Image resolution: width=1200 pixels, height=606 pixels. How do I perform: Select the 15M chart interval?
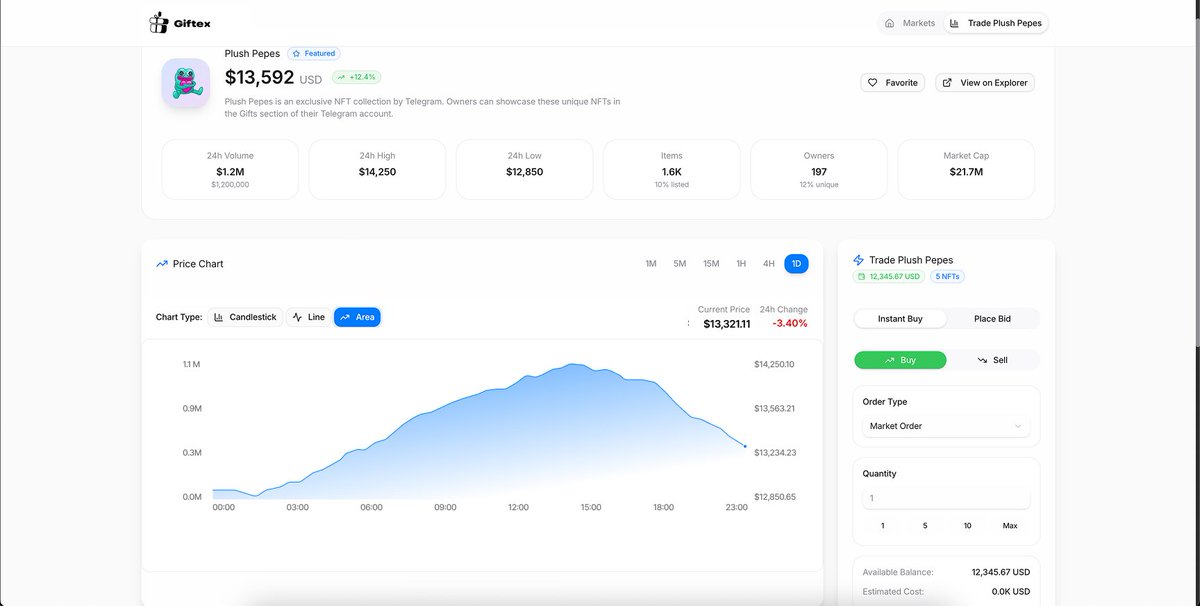click(710, 263)
